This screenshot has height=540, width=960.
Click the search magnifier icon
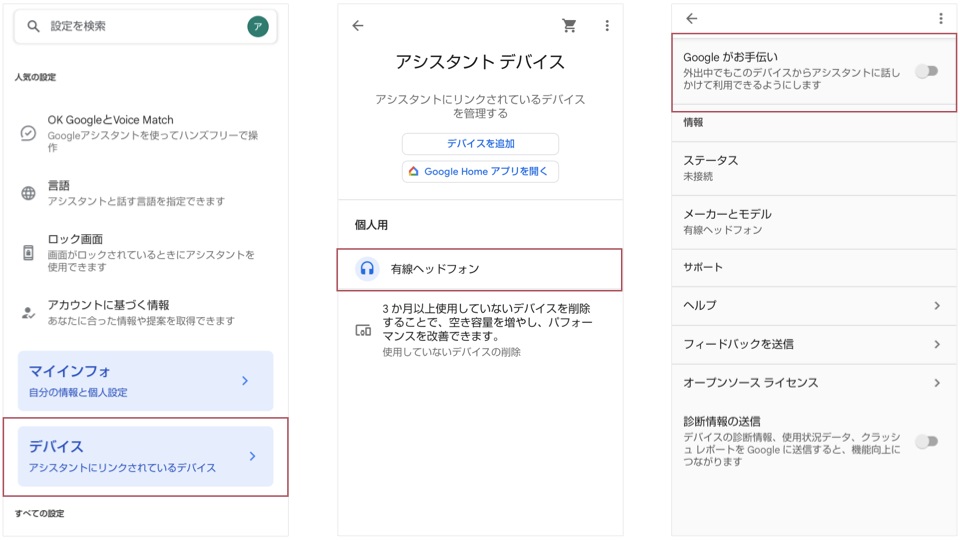pyautogui.click(x=34, y=26)
